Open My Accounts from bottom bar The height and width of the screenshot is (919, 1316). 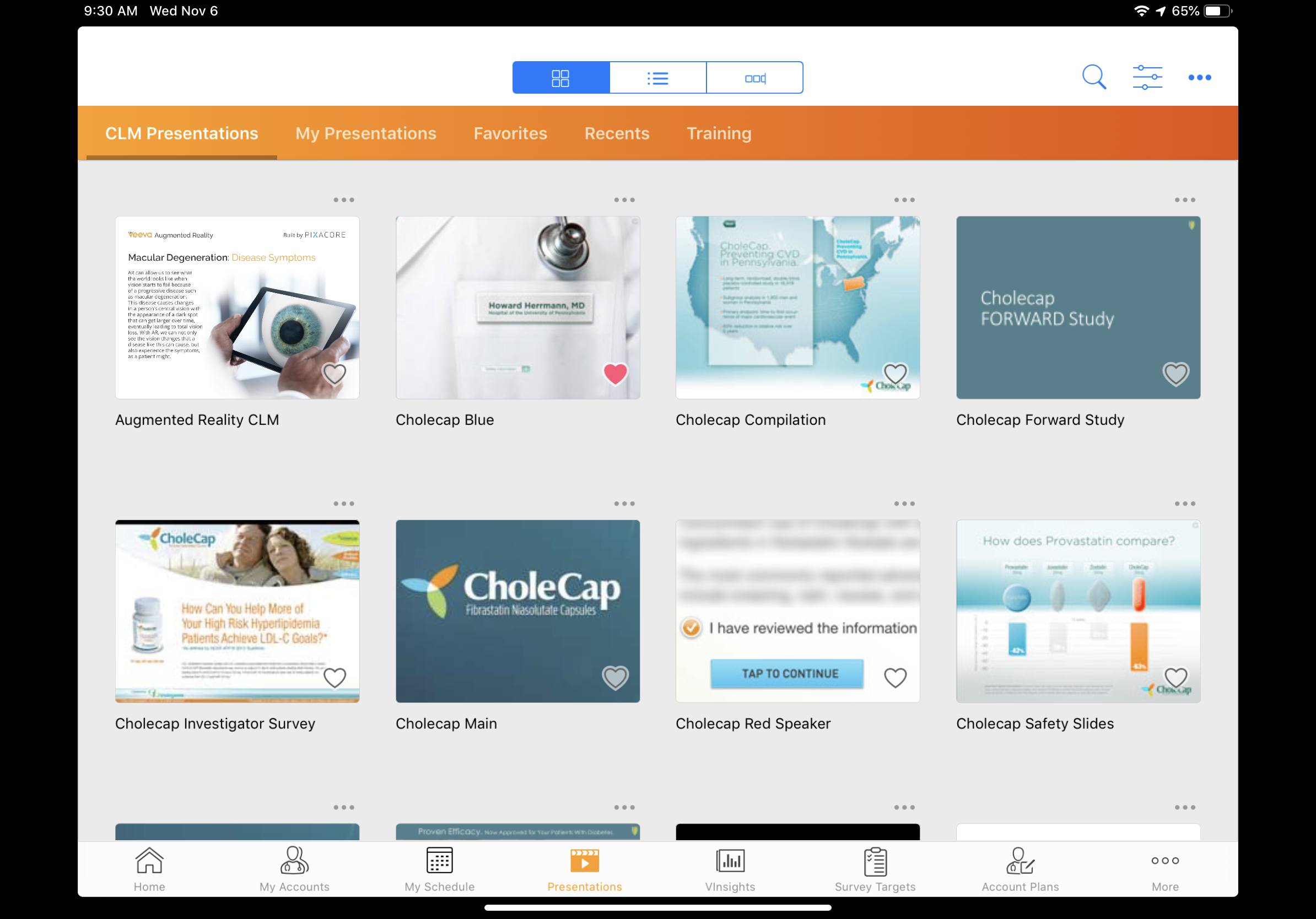click(294, 869)
